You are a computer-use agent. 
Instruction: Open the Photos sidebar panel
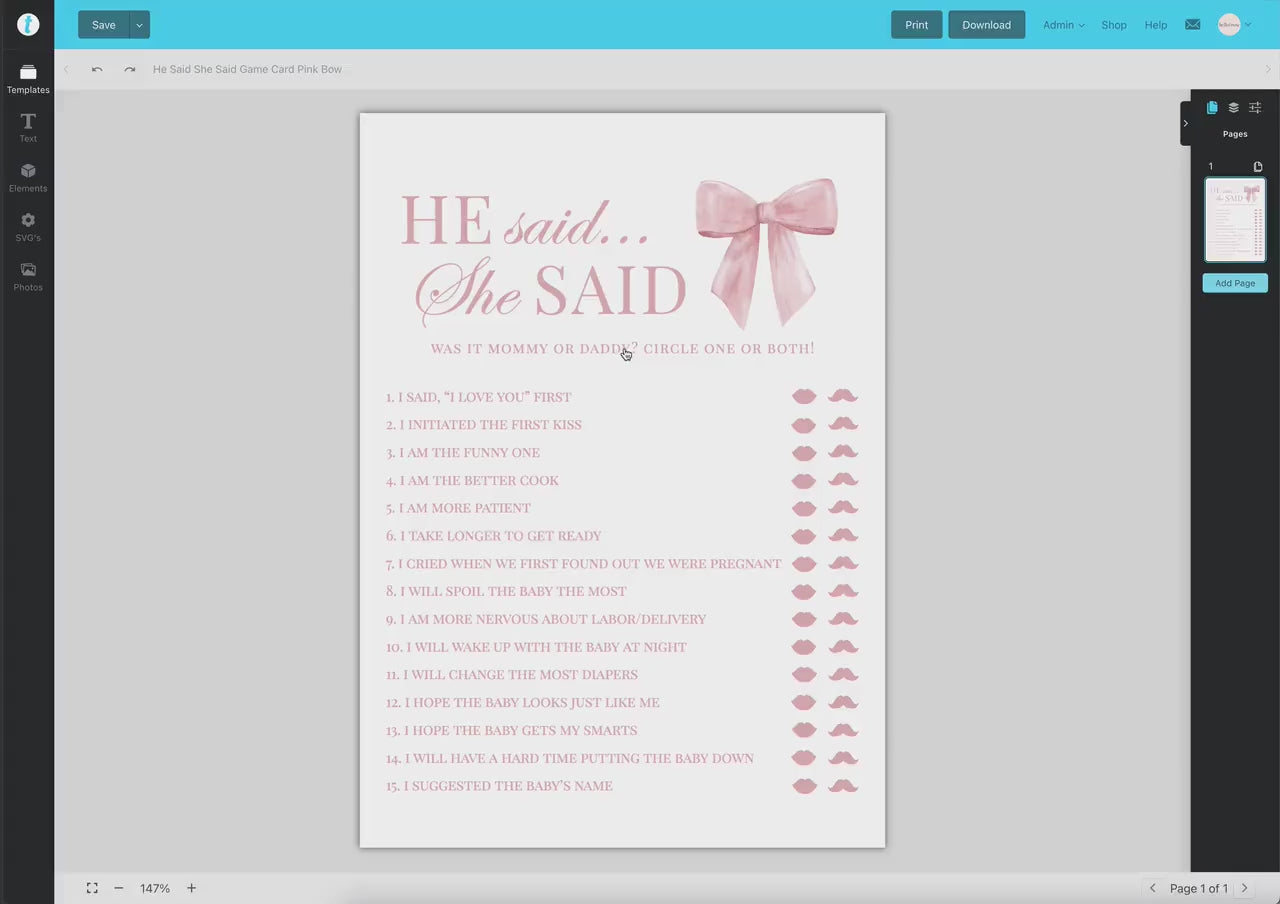(x=28, y=277)
